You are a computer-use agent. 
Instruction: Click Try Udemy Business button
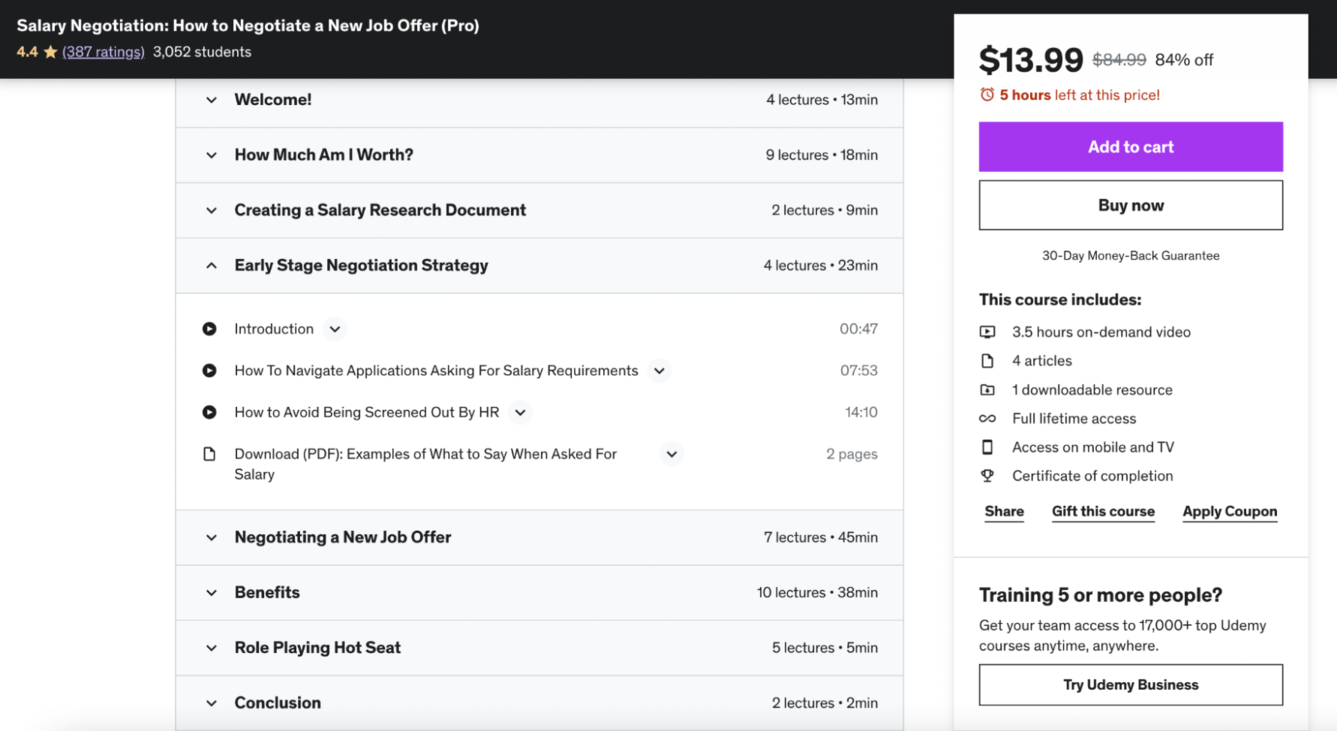coord(1130,685)
